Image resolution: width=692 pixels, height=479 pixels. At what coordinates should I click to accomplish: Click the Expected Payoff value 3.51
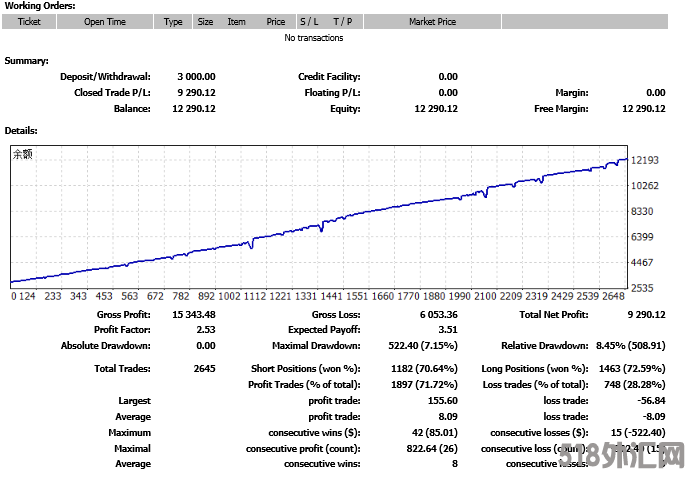pyautogui.click(x=448, y=330)
